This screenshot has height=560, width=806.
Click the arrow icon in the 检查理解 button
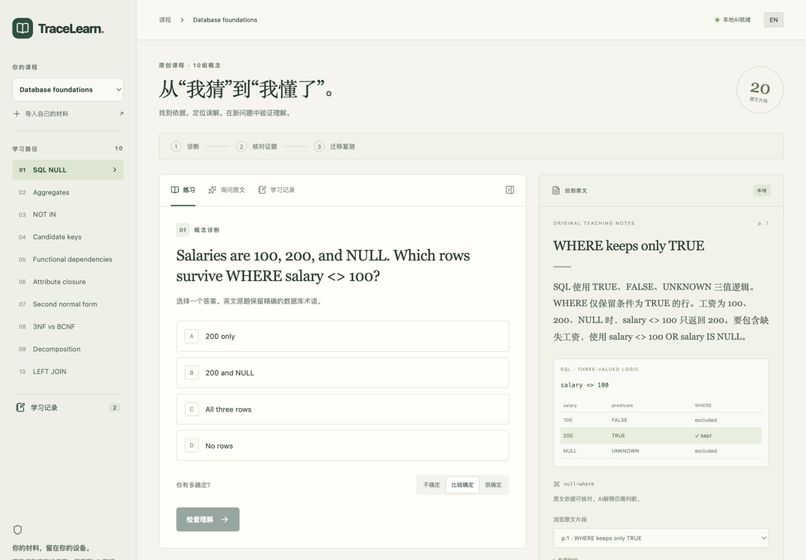[225, 519]
